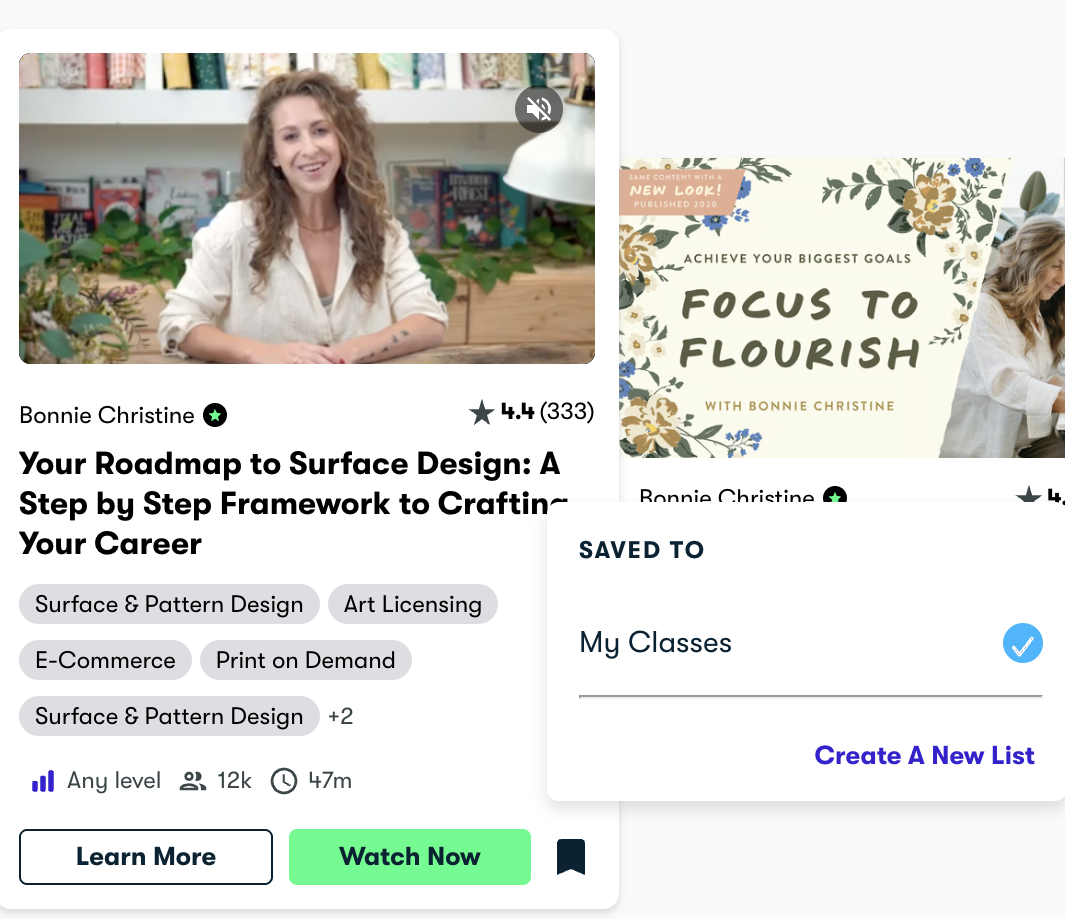Click the students icon next to 12k
This screenshot has width=1065, height=919.
(x=192, y=781)
